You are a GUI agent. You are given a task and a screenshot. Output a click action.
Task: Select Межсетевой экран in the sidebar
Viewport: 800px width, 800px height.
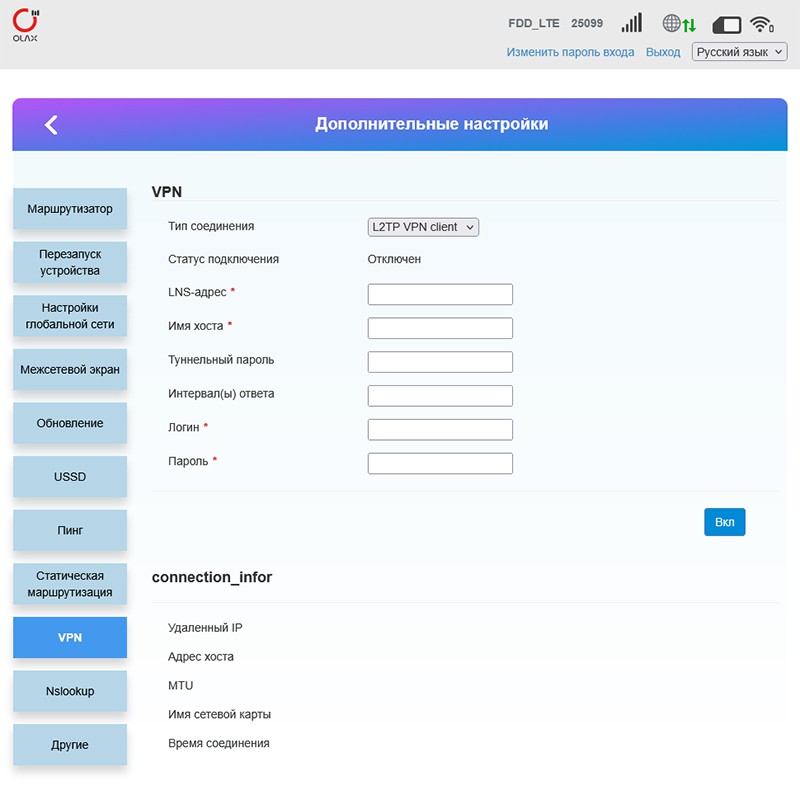(70, 370)
